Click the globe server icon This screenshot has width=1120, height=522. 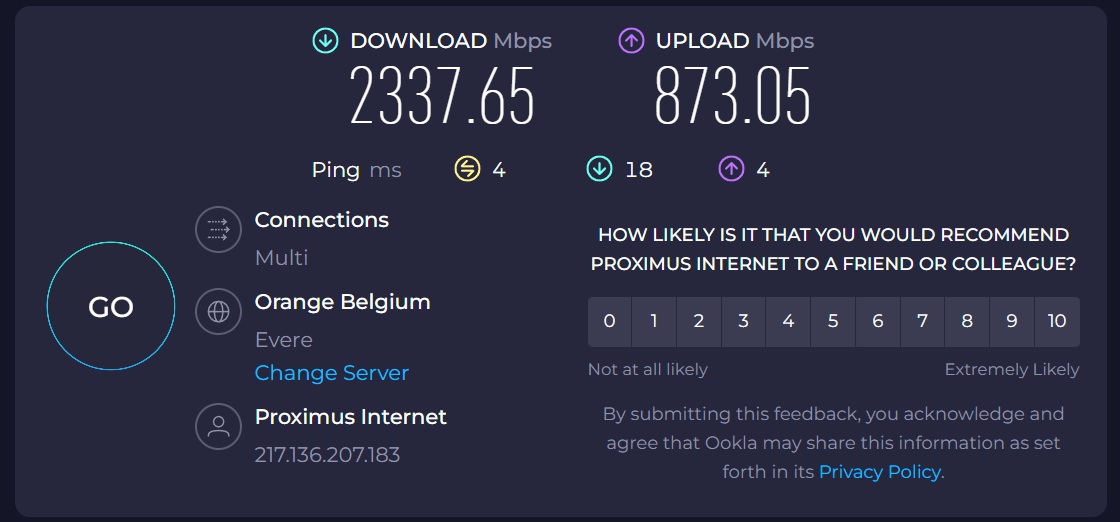218,312
